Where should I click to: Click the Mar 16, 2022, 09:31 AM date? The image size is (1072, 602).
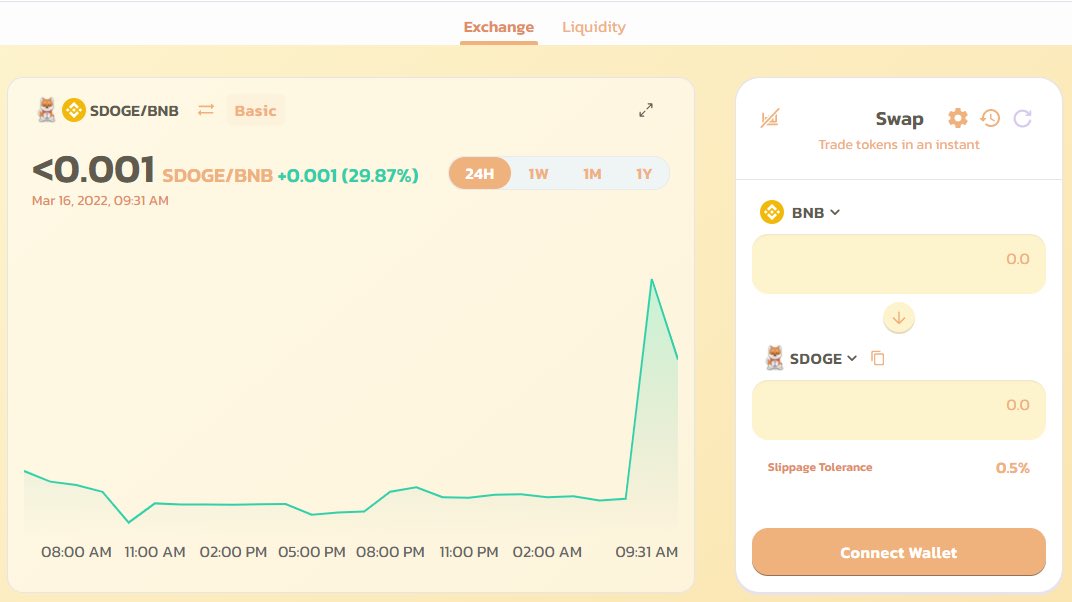tap(100, 201)
